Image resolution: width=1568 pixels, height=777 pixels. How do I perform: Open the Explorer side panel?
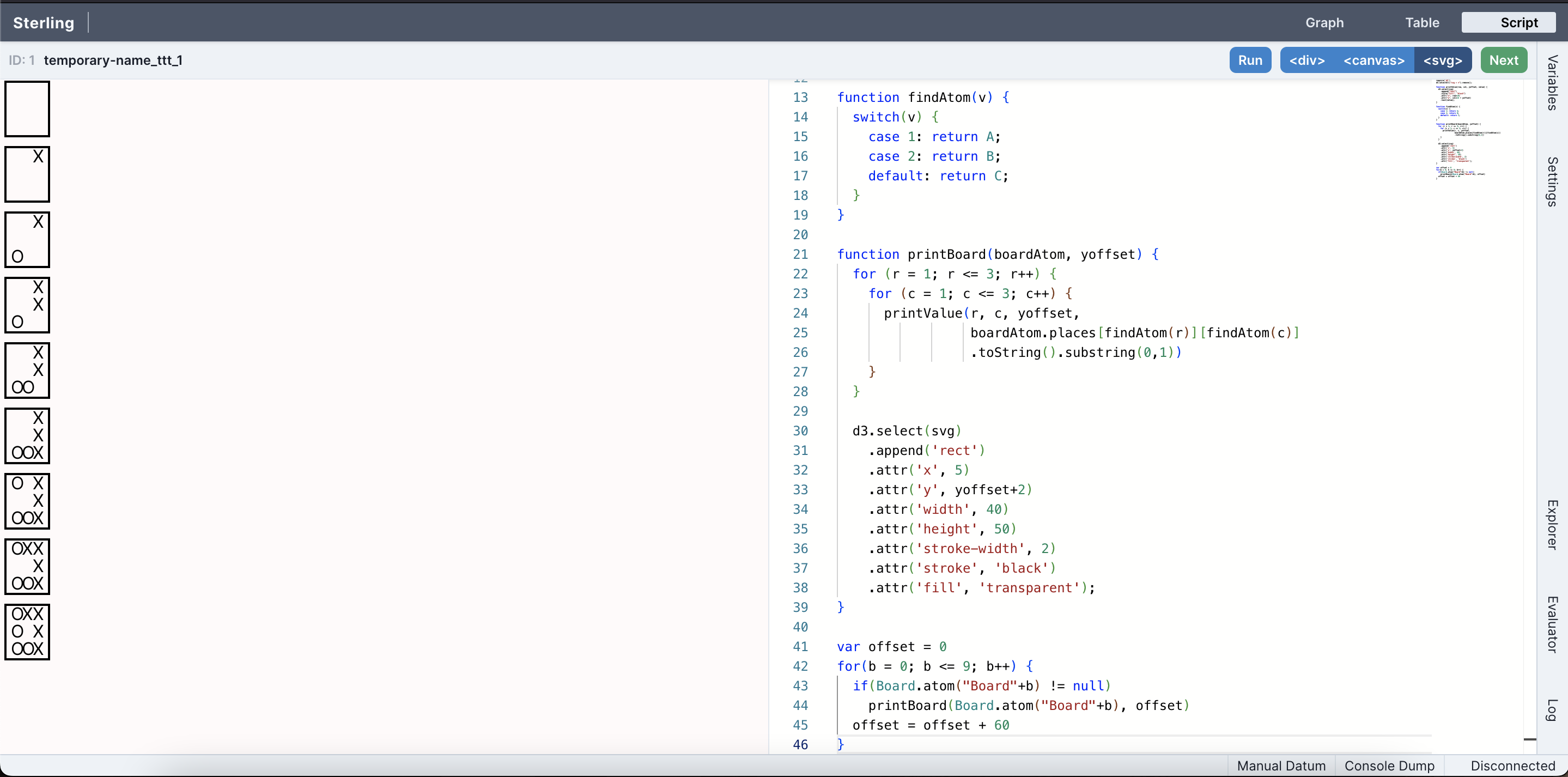pos(1552,524)
